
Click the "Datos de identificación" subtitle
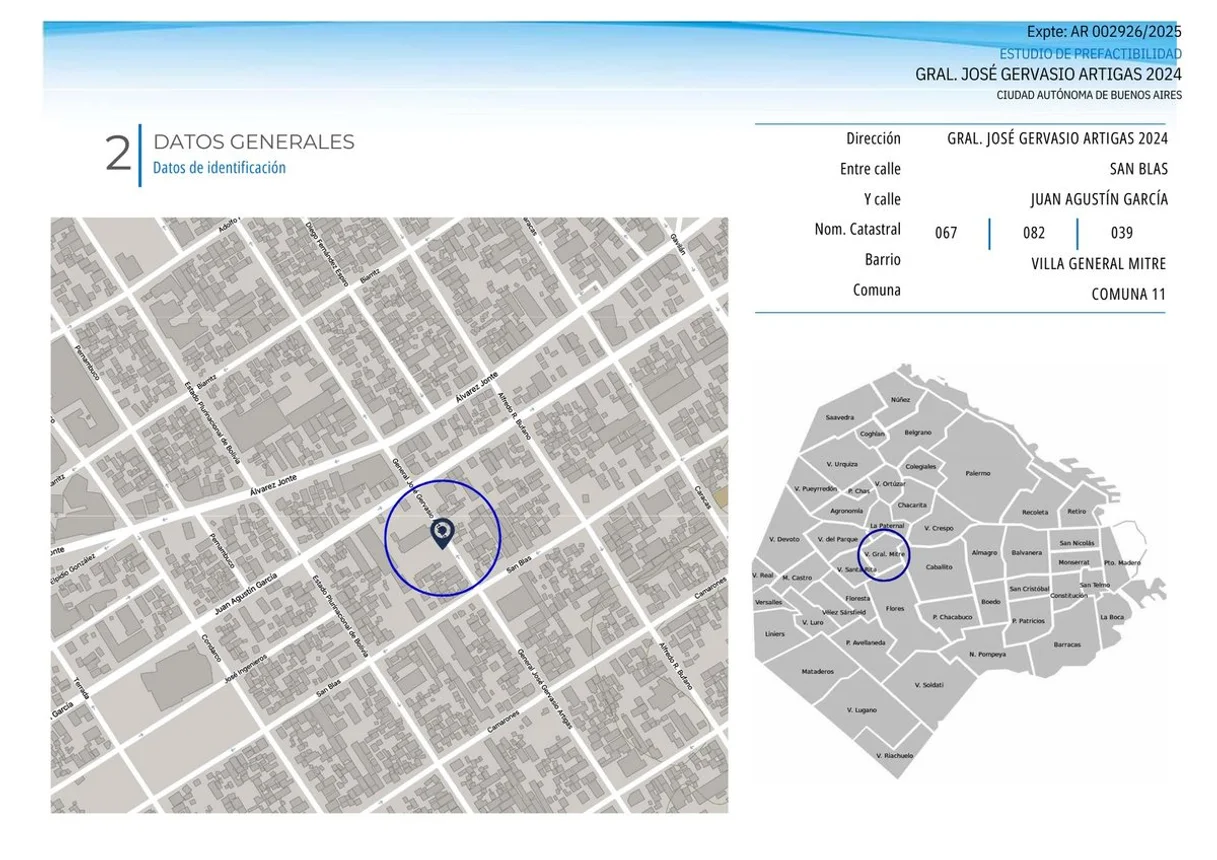[x=219, y=168]
